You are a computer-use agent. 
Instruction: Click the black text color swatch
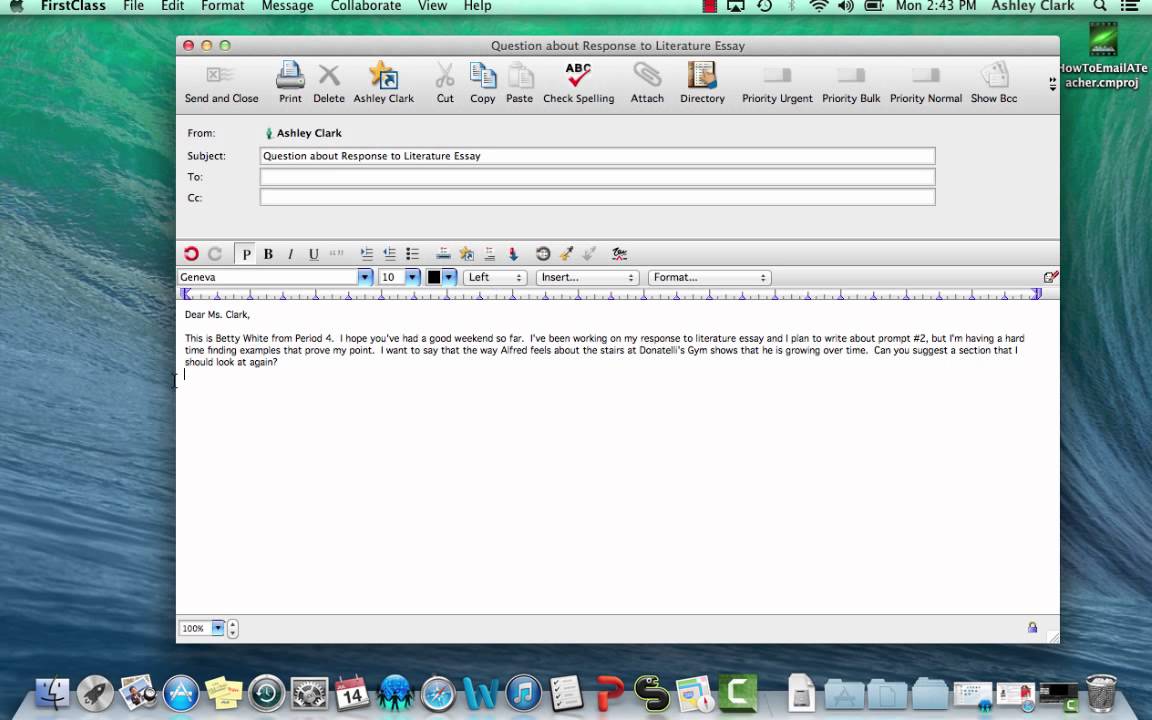pyautogui.click(x=434, y=277)
